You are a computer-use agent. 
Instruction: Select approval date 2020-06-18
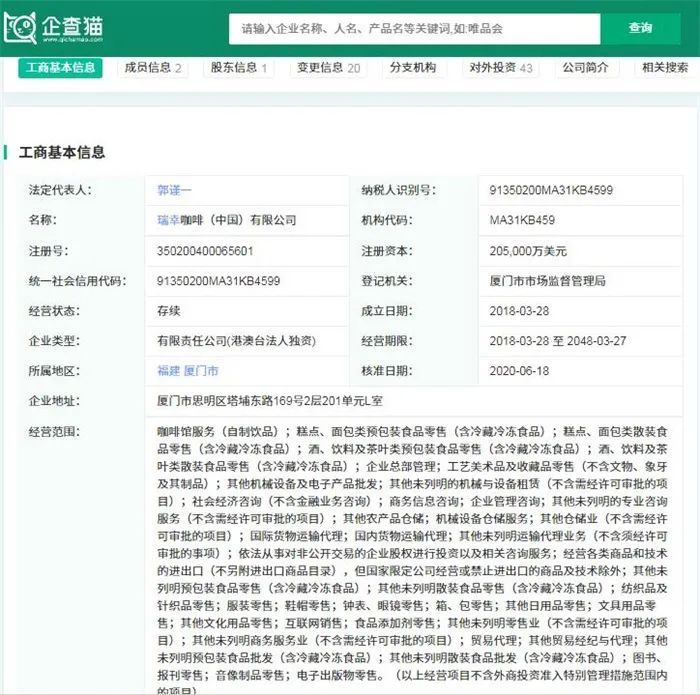pyautogui.click(x=519, y=371)
